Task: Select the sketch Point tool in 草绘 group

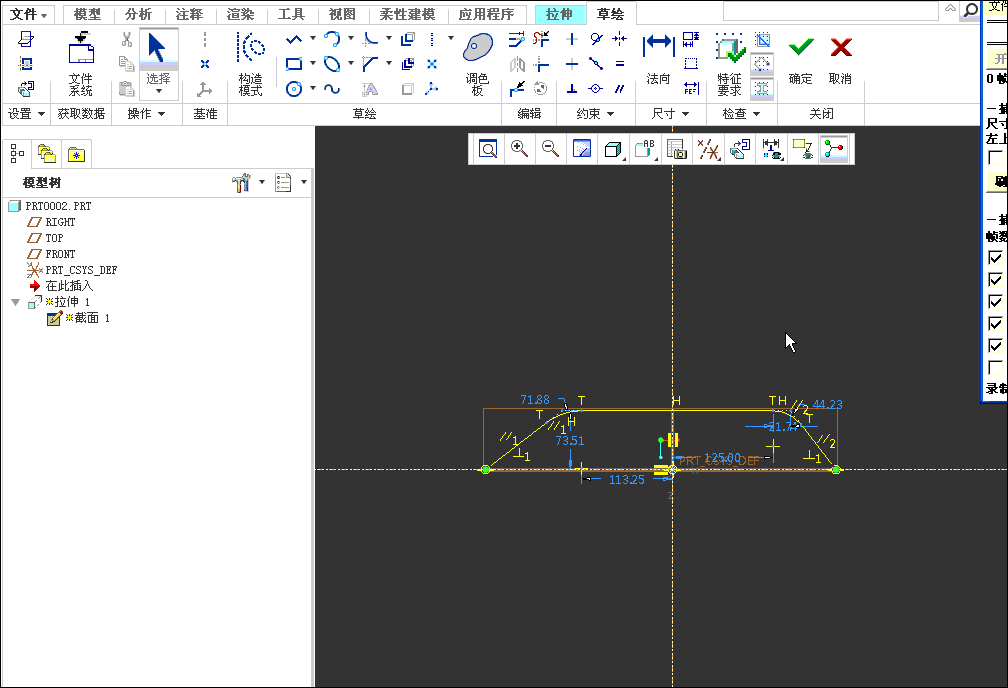Action: click(x=432, y=64)
